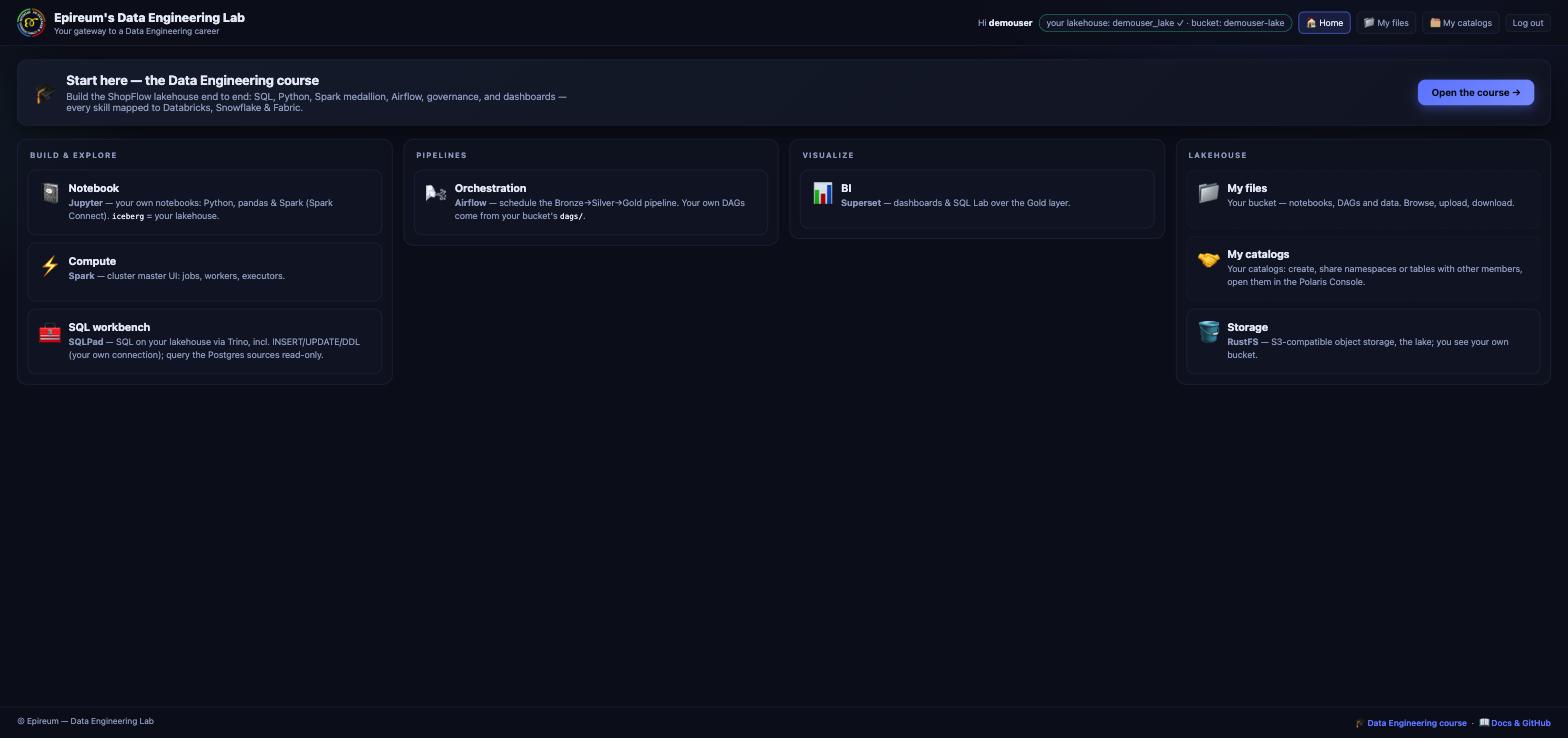Log out of the lab
This screenshot has width=1568, height=738.
(x=1528, y=23)
